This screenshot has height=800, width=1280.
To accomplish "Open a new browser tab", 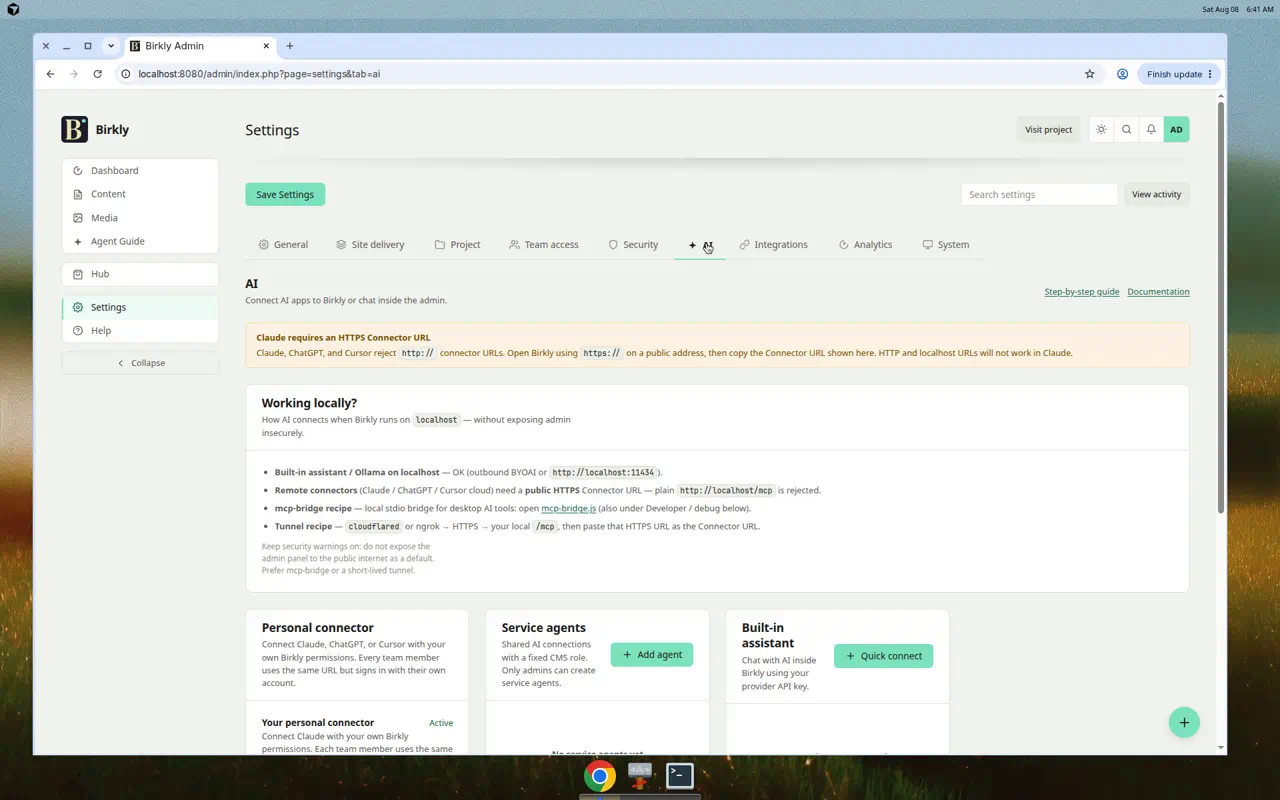I will (290, 46).
